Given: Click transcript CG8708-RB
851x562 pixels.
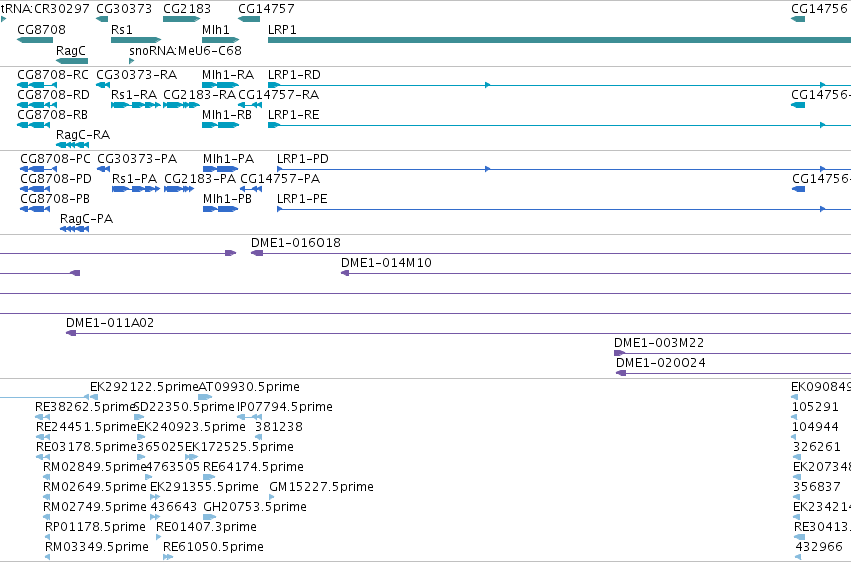Looking at the screenshot, I should click(x=52, y=115).
